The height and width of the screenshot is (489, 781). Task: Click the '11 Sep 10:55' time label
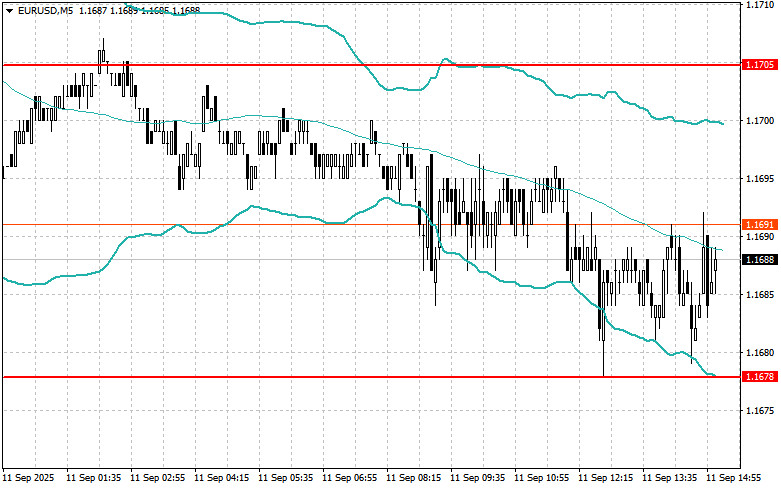pos(542,478)
